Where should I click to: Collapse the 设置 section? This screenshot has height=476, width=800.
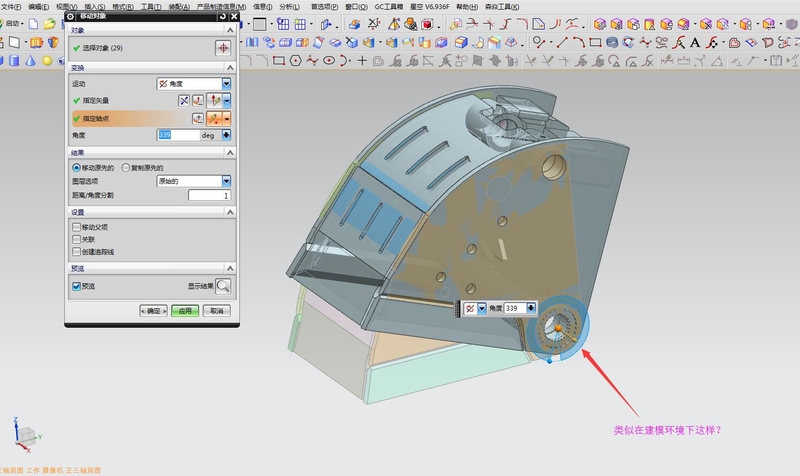(230, 212)
